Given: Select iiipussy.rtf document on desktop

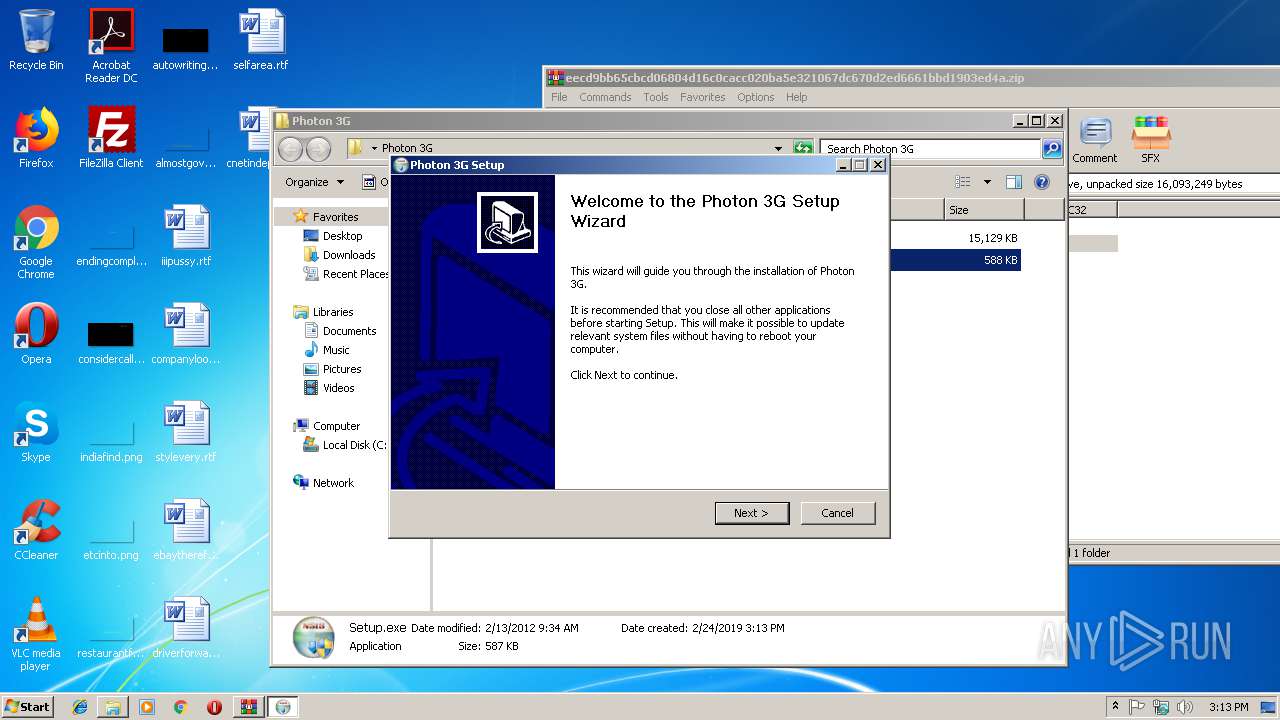Looking at the screenshot, I should (x=186, y=236).
